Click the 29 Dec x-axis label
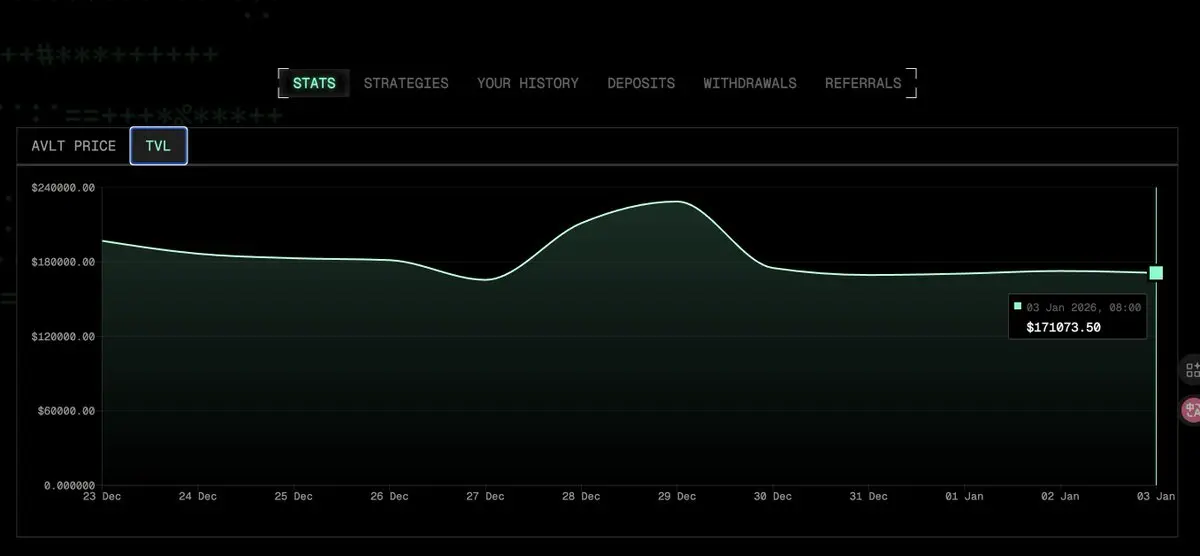The image size is (1200, 556). [677, 496]
